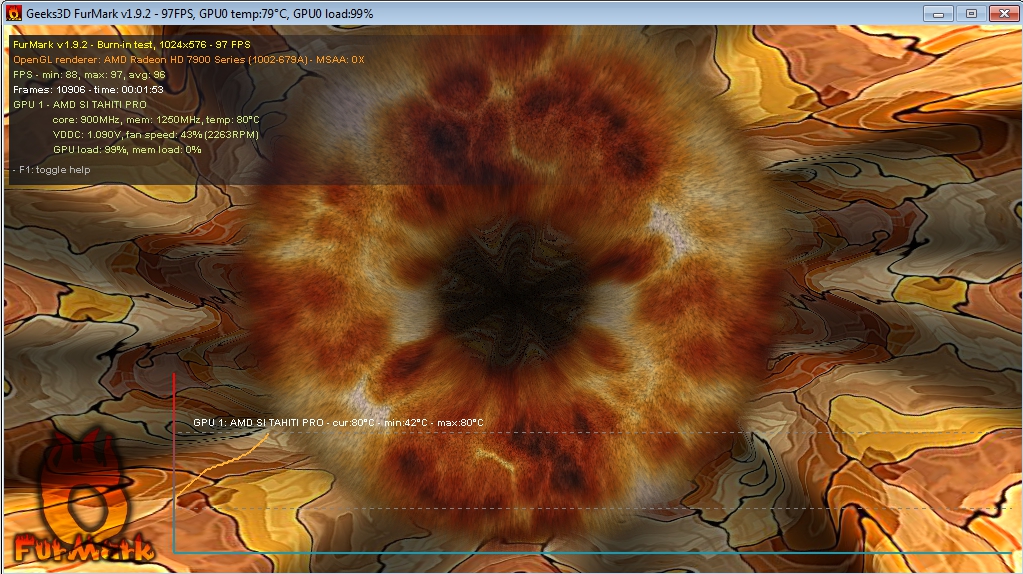This screenshot has width=1023, height=574.
Task: Click the 'VDDC: 1.090V, fan speed: 43%' line
Action: coord(156,134)
